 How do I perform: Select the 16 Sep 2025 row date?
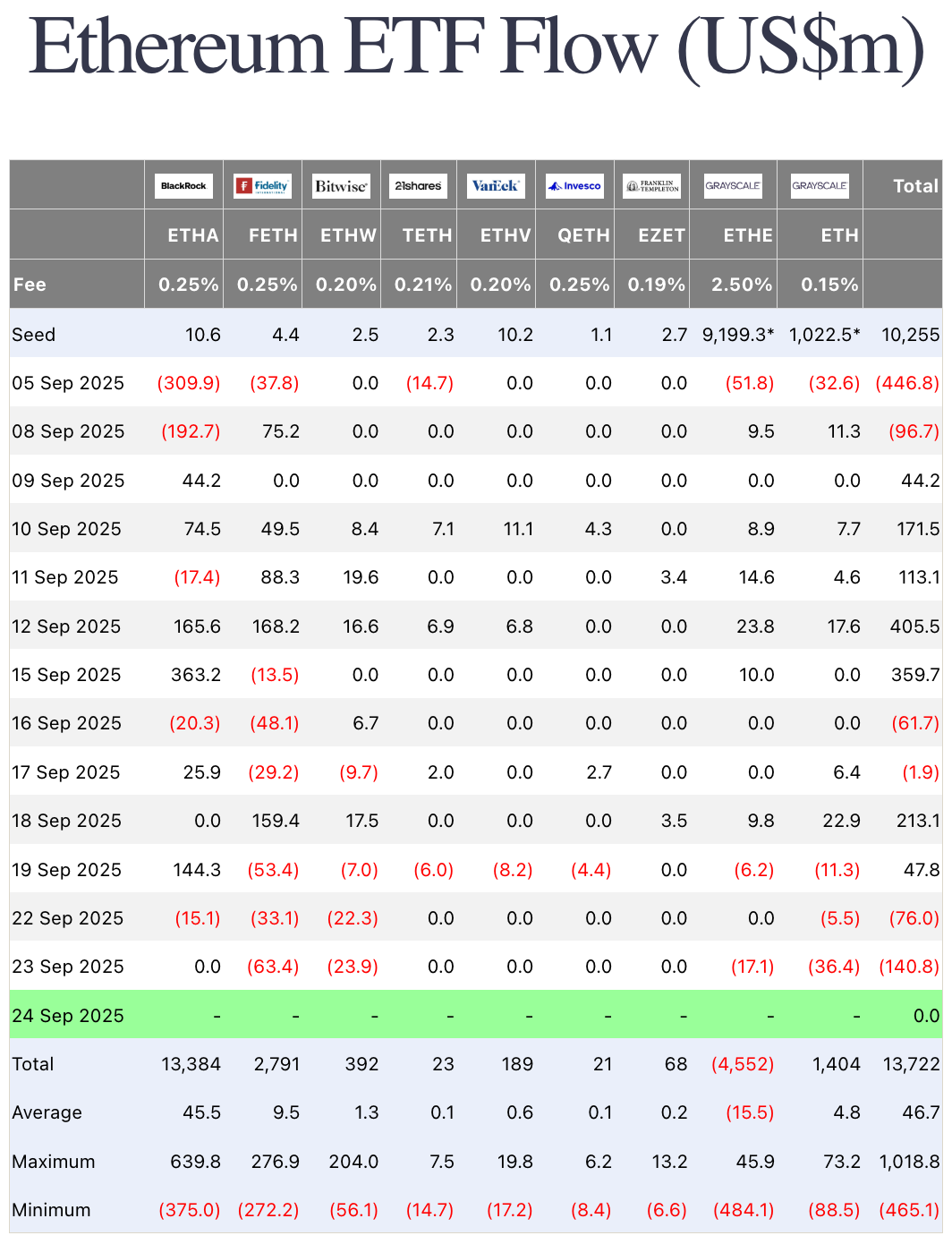pyautogui.click(x=66, y=723)
